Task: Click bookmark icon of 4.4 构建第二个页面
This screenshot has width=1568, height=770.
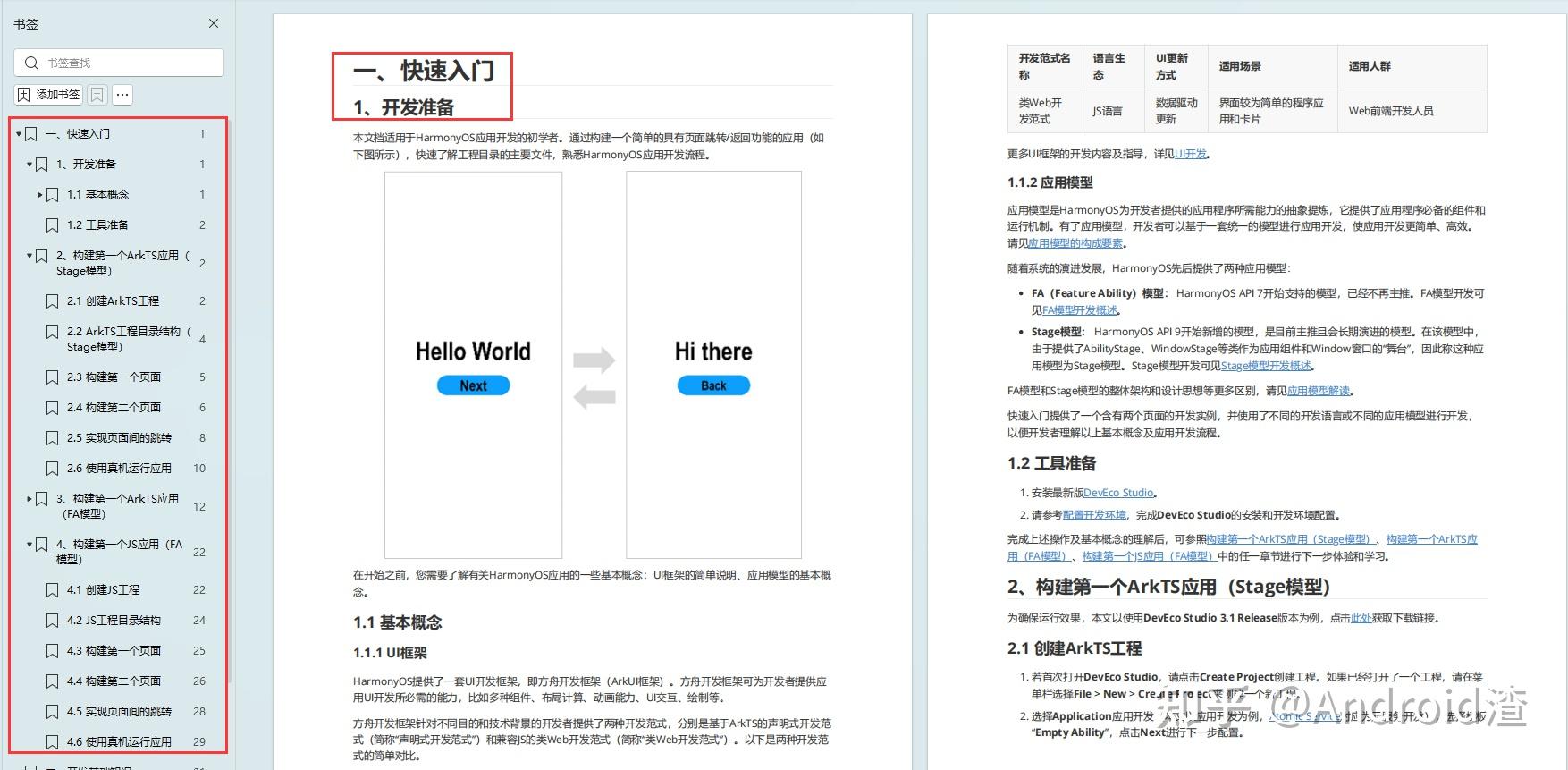Action: 53,681
